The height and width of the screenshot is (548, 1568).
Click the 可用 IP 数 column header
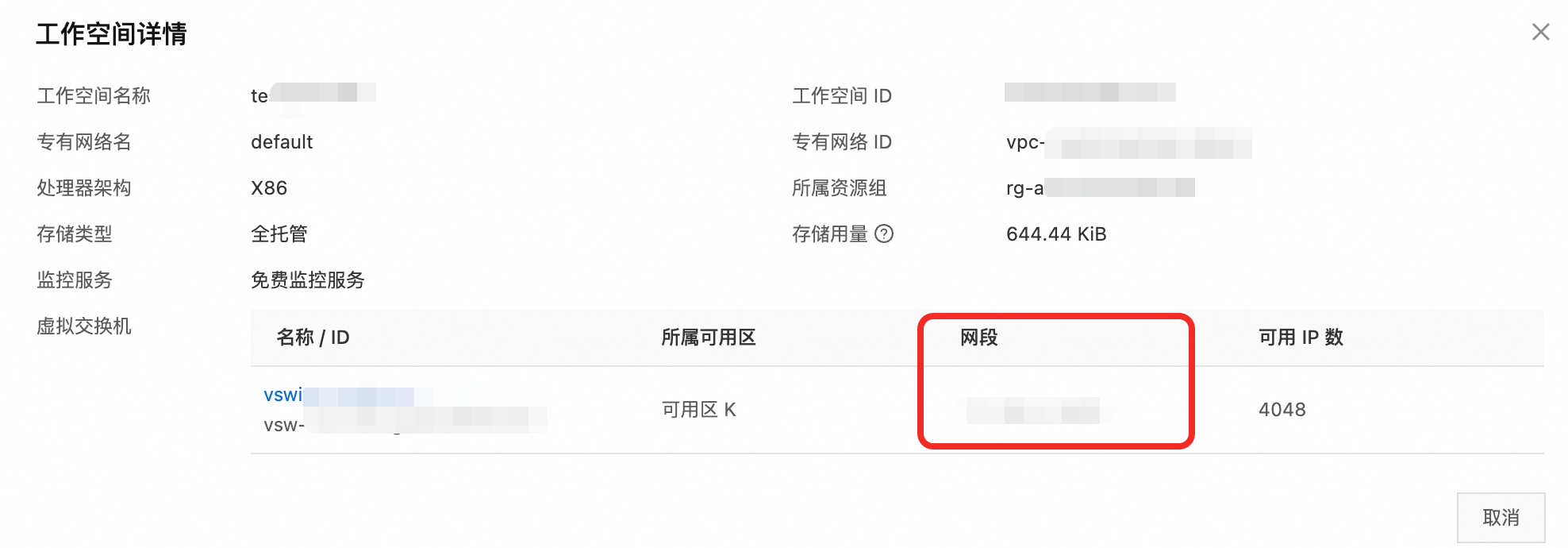[1300, 338]
